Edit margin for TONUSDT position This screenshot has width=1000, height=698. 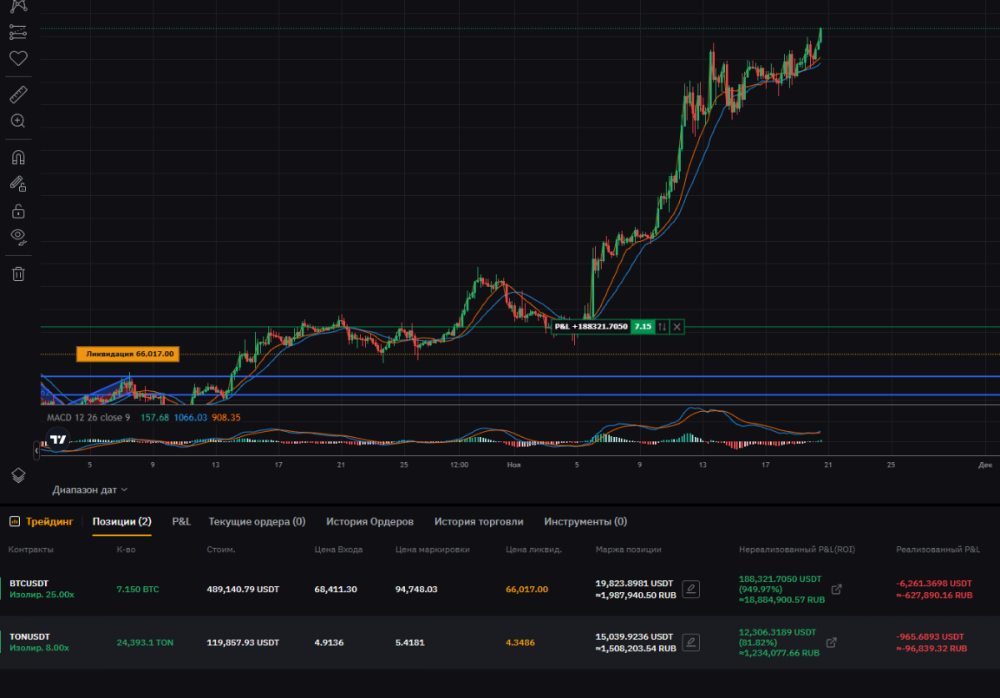[x=691, y=642]
